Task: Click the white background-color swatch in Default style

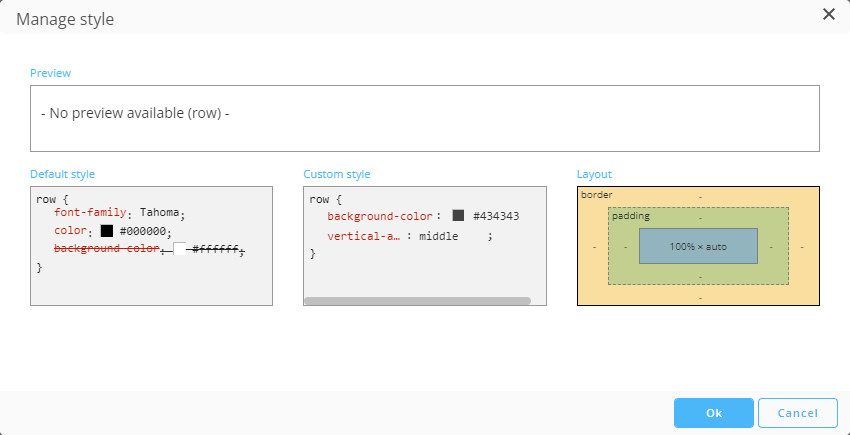Action: coord(180,249)
